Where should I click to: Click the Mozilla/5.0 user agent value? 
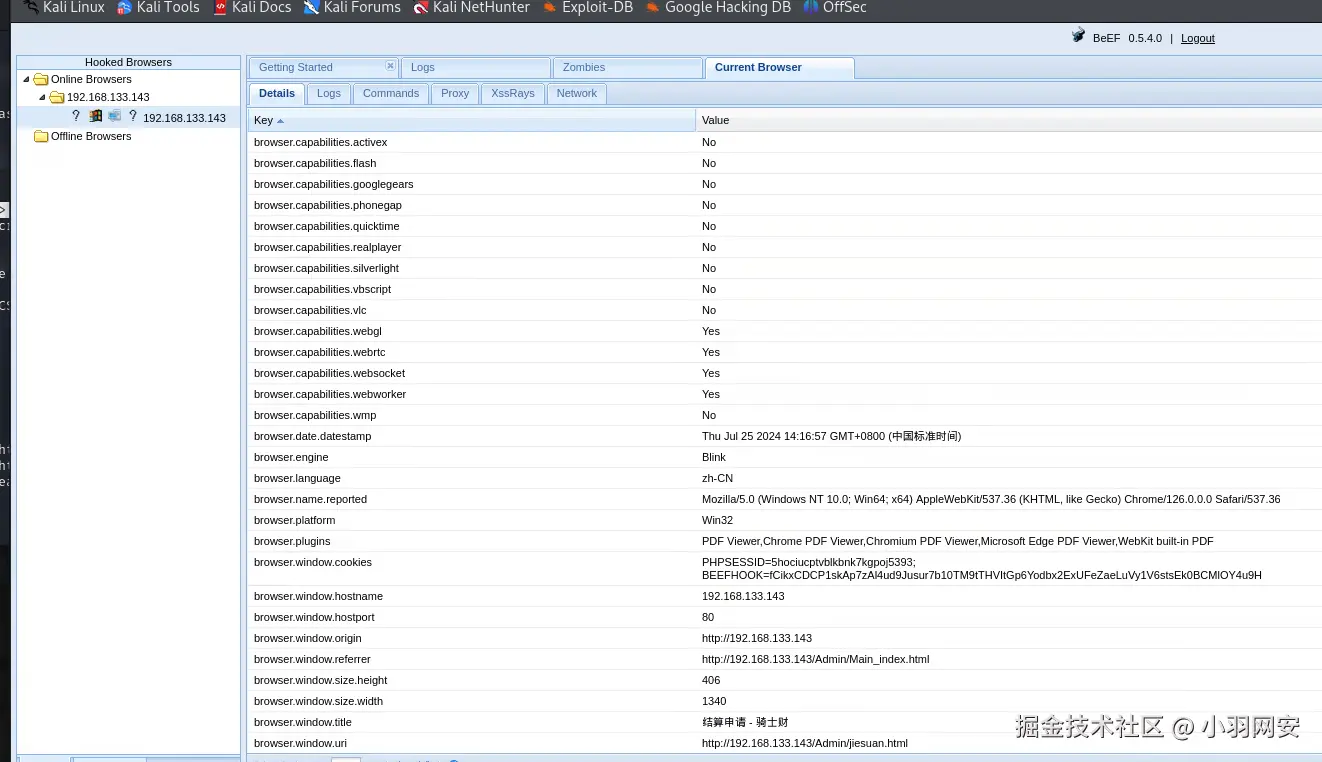coord(991,499)
